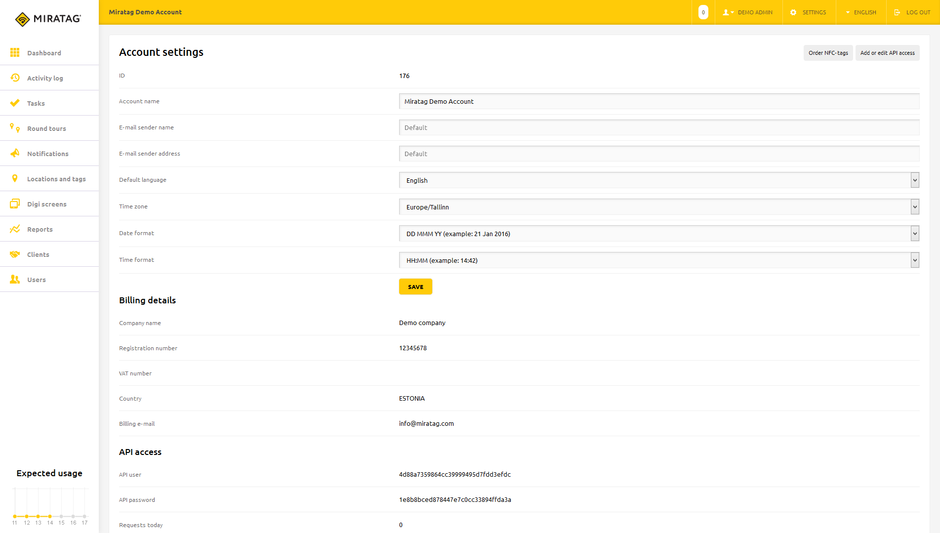Click the Account settings heading

[161, 52]
